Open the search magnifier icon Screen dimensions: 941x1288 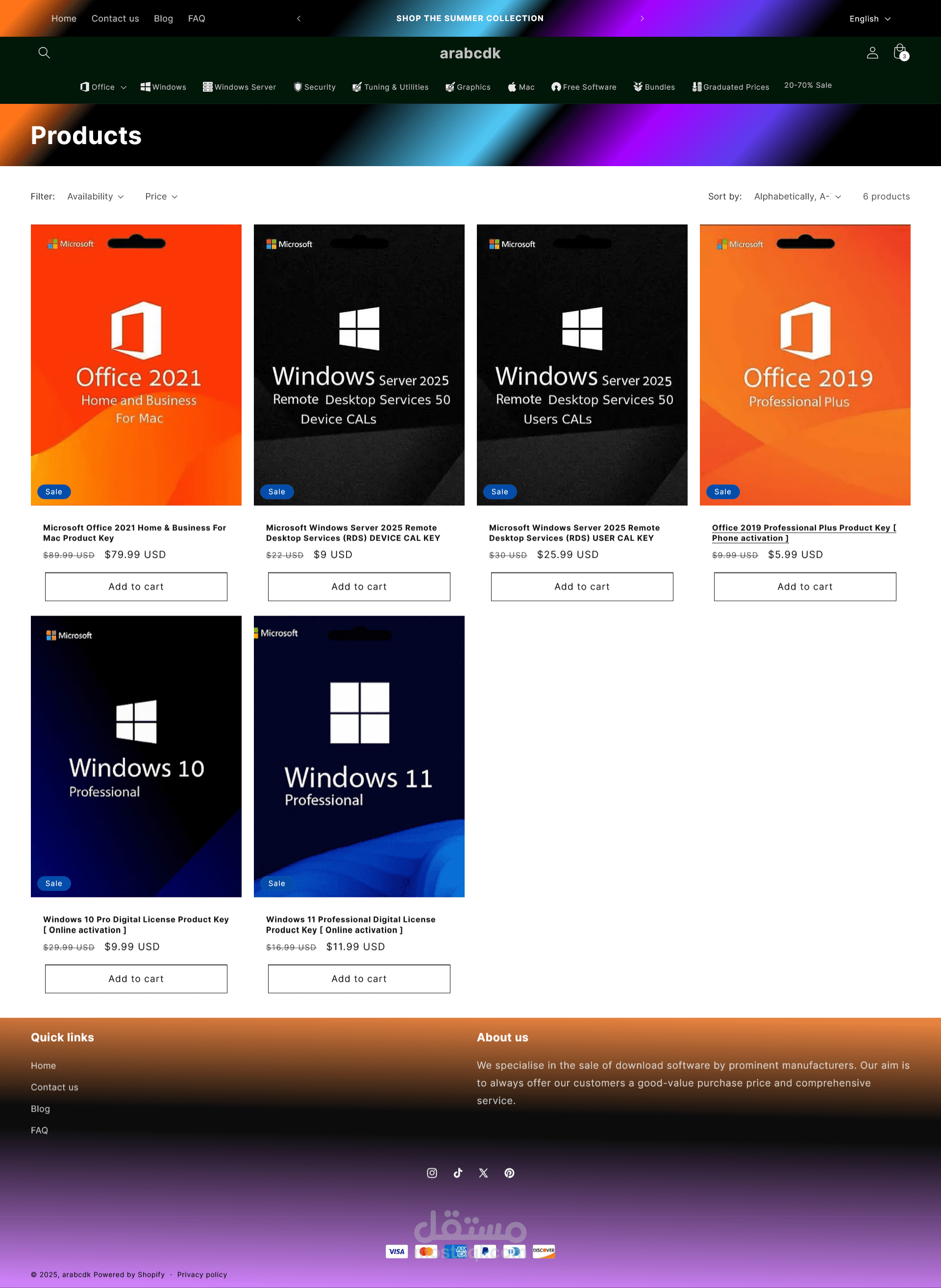pos(44,53)
